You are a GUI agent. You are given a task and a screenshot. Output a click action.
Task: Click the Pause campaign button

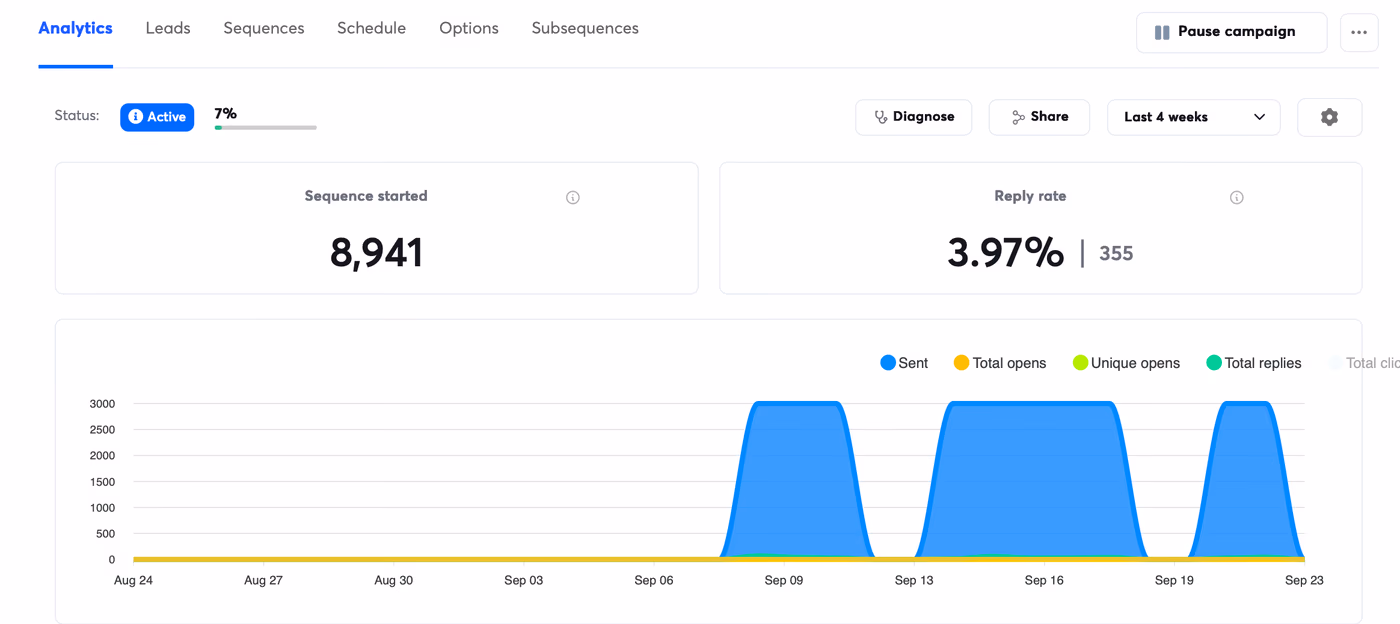1232,32
